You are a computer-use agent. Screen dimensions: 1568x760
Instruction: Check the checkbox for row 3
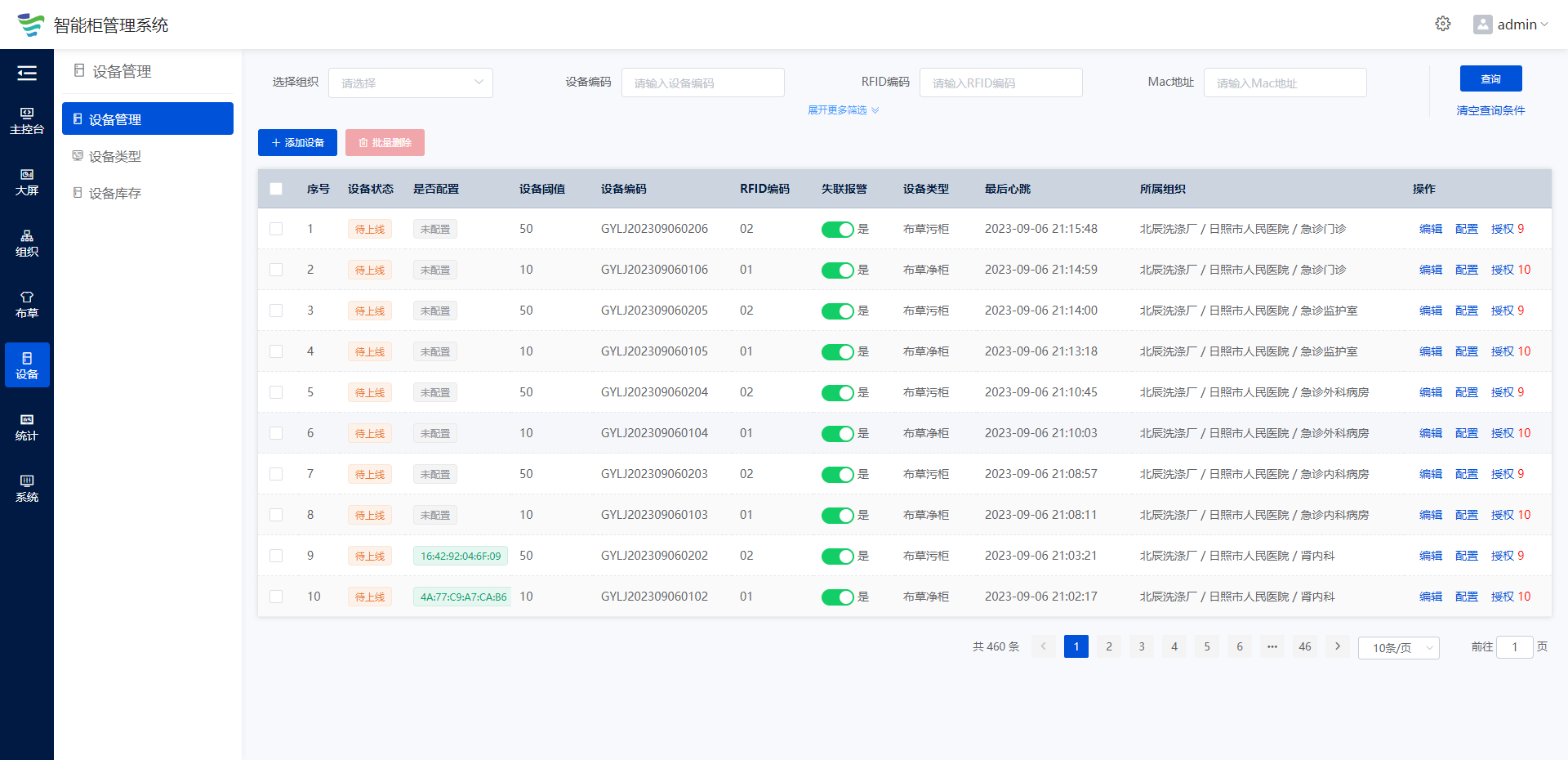coord(276,311)
